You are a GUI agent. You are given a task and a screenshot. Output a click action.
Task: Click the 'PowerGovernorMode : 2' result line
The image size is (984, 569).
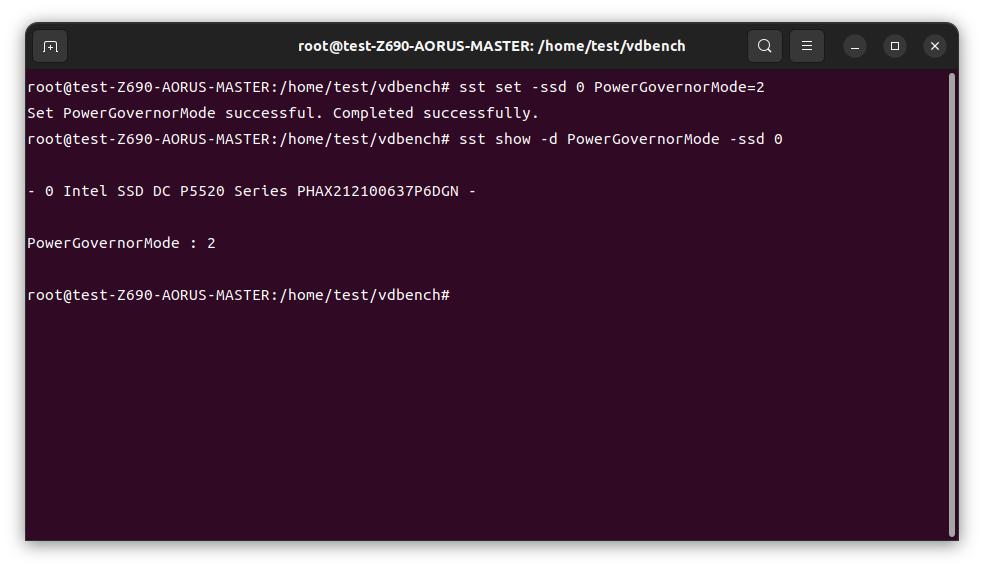pos(121,244)
